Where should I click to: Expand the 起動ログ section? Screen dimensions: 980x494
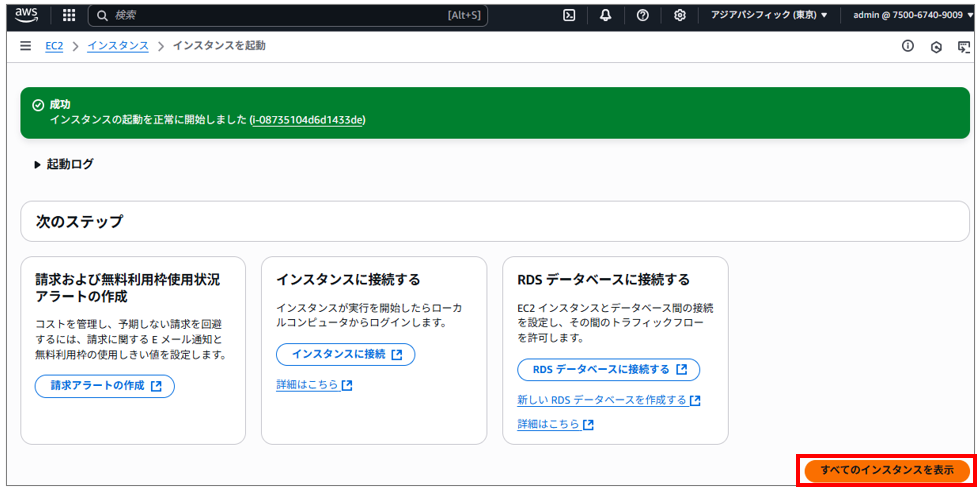point(64,164)
